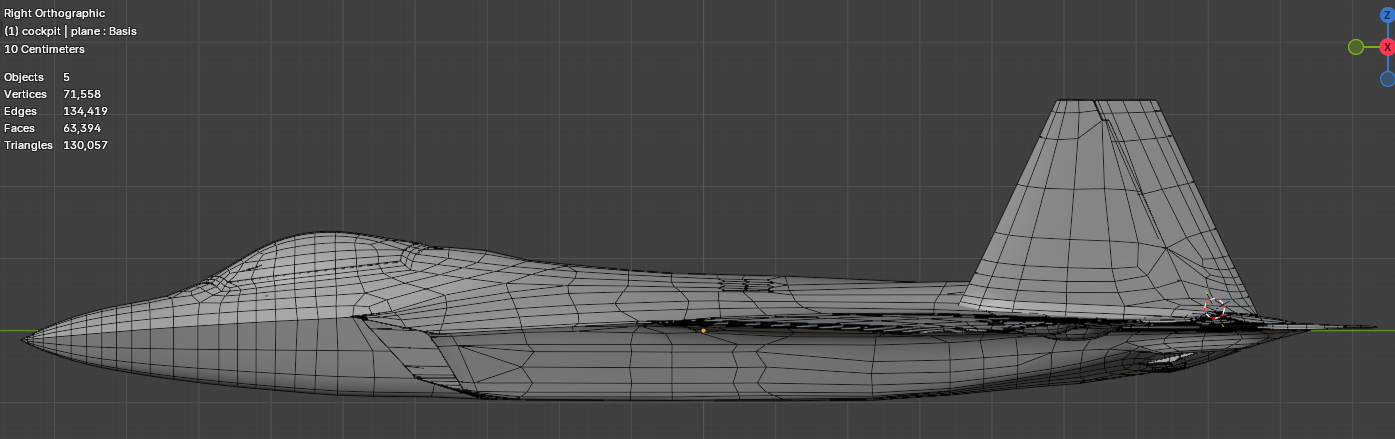Click the blue negative Z gizmo circle

pyautogui.click(x=1387, y=78)
